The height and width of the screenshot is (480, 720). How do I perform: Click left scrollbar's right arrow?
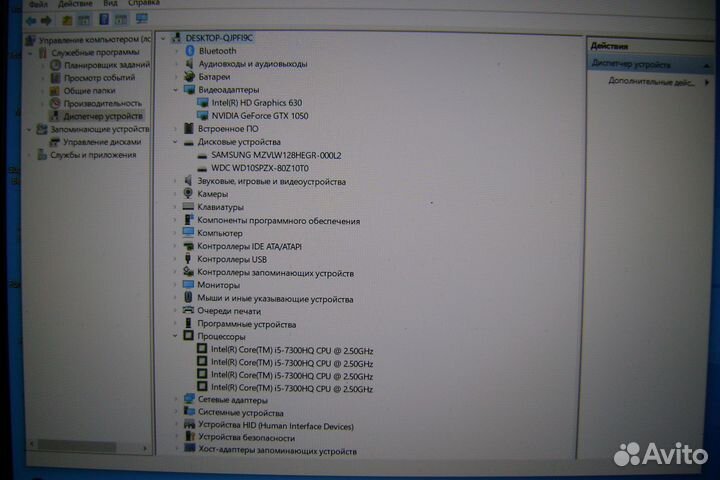(x=145, y=447)
